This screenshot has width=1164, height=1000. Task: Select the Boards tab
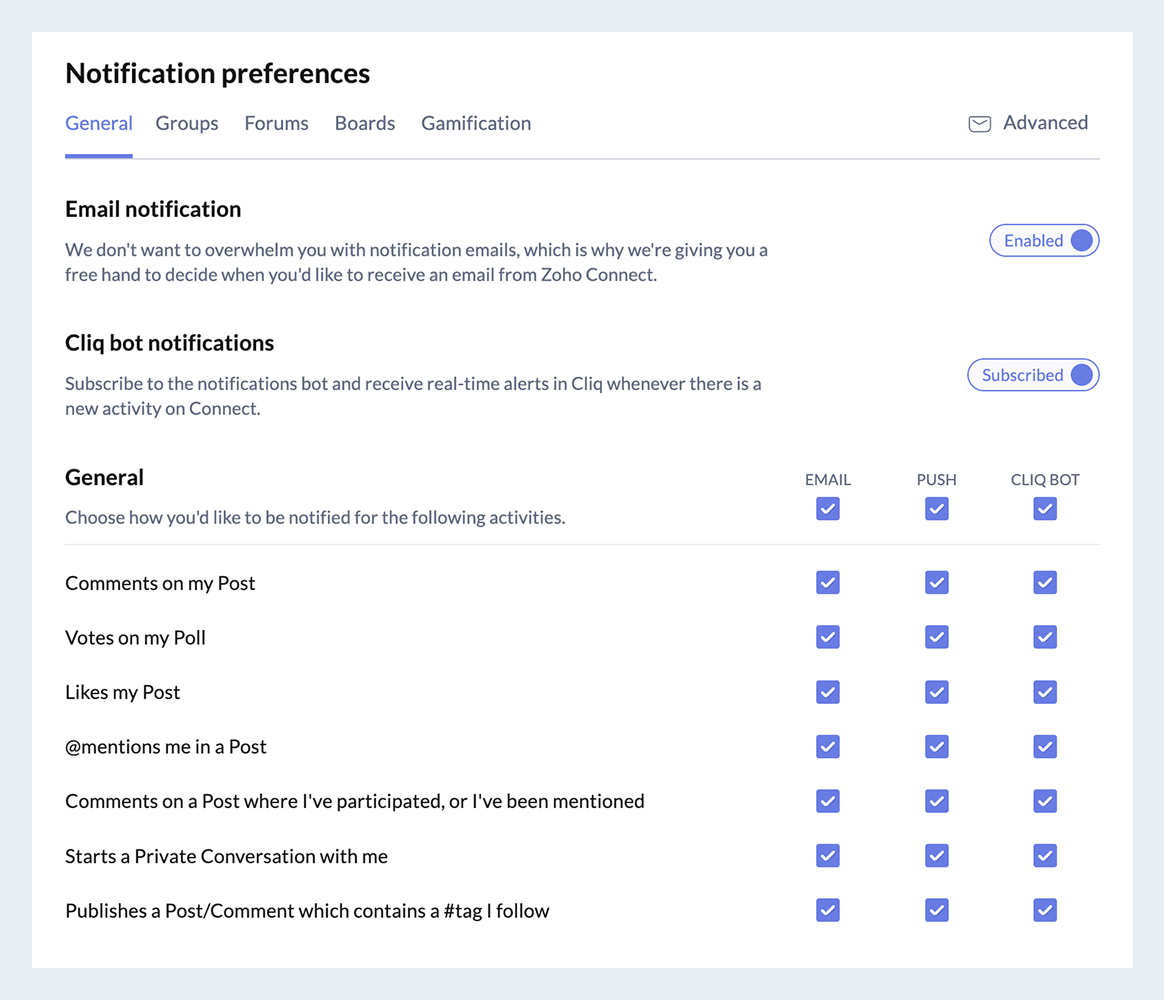365,124
